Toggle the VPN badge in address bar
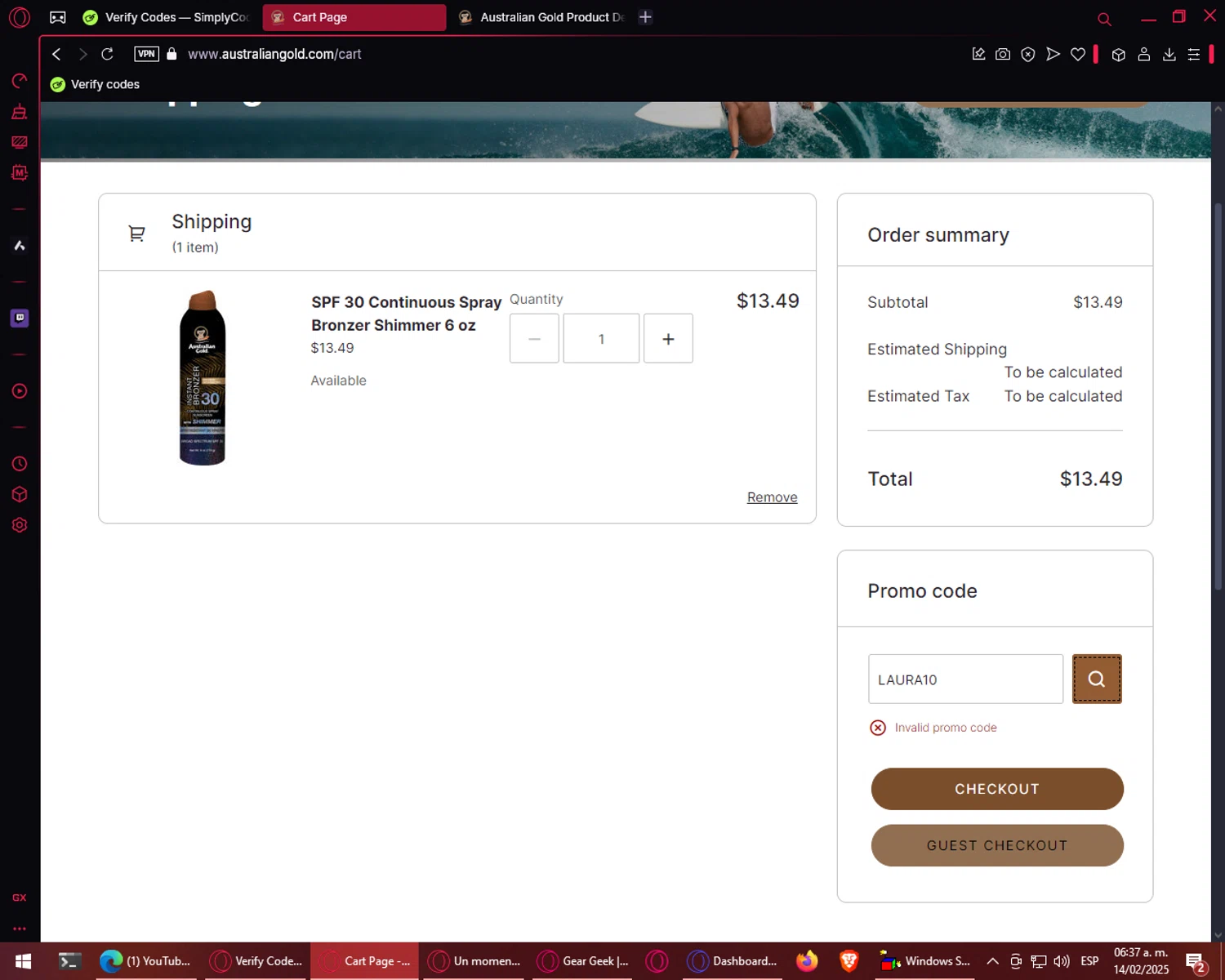1225x980 pixels. coord(146,54)
